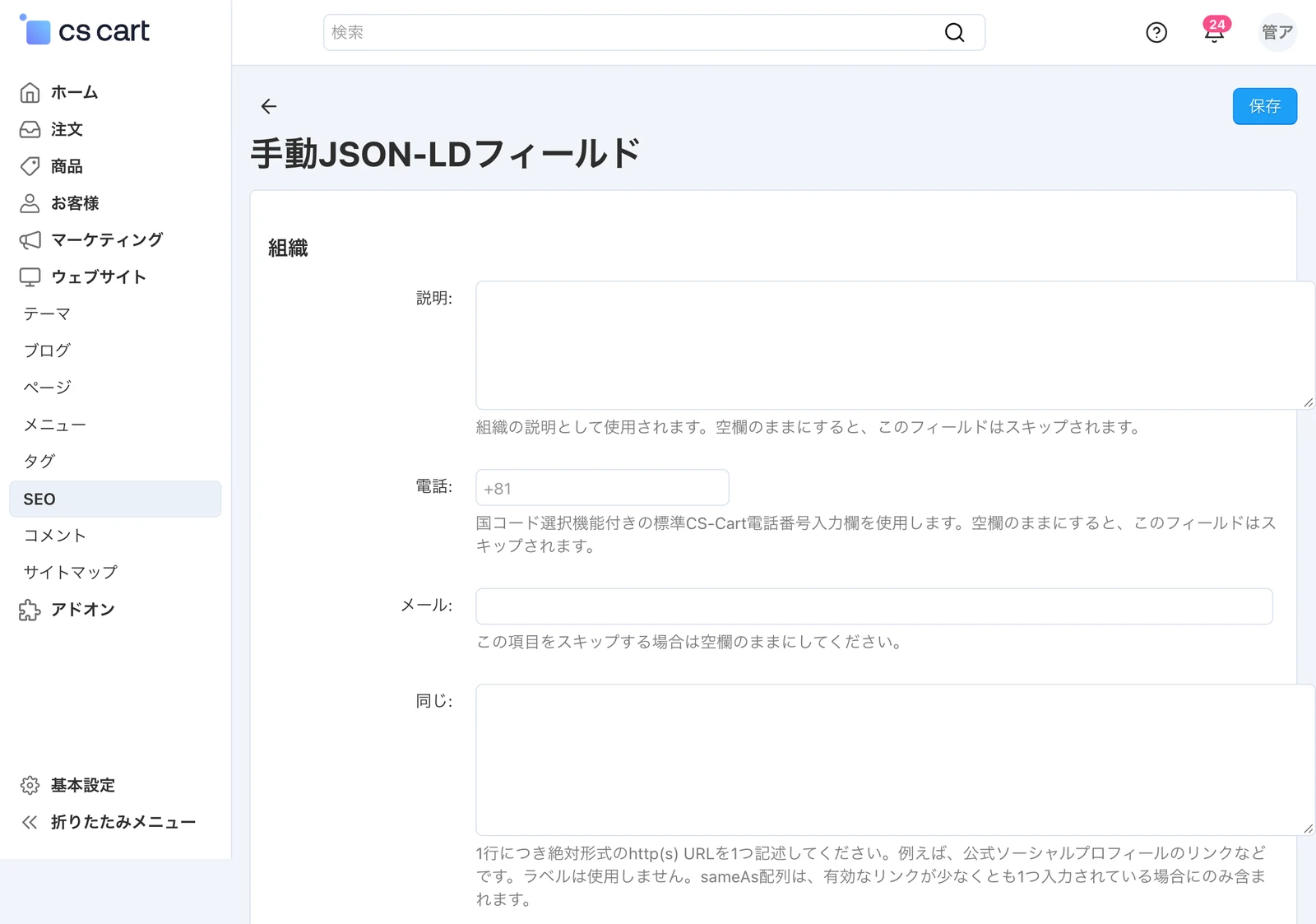This screenshot has width=1316, height=924.
Task: Click into the 同じ sameAs textarea
Action: coord(895,759)
